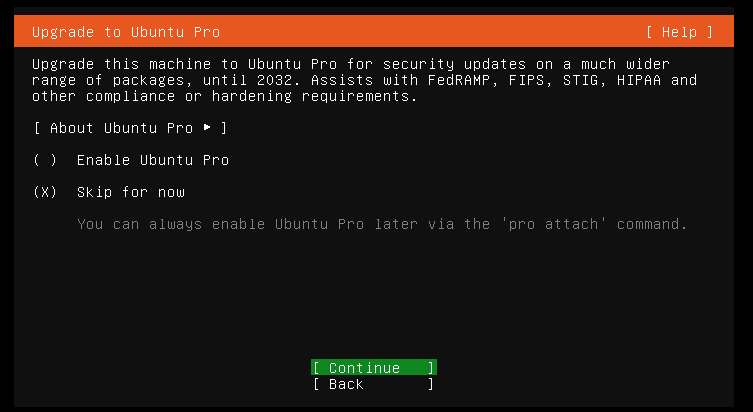The image size is (753, 412).
Task: Click the security updates description paragraph
Action: click(x=364, y=80)
